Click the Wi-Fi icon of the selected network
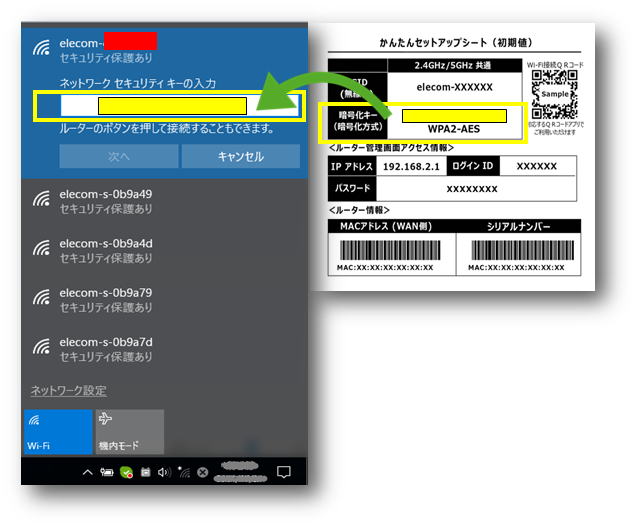This screenshot has width=637, height=527. coord(41,48)
